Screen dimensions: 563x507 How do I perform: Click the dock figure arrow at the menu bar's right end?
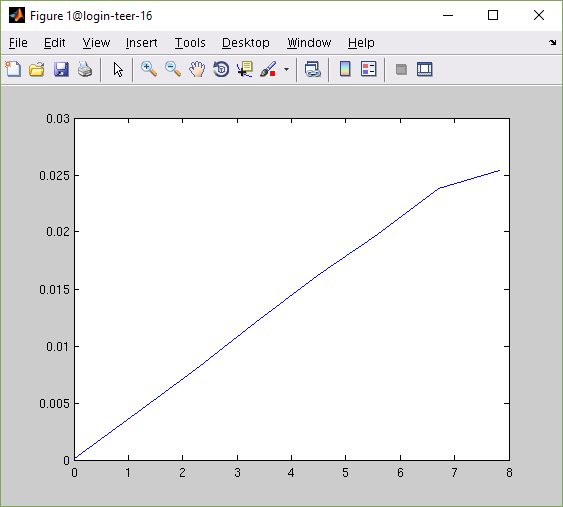click(x=552, y=42)
